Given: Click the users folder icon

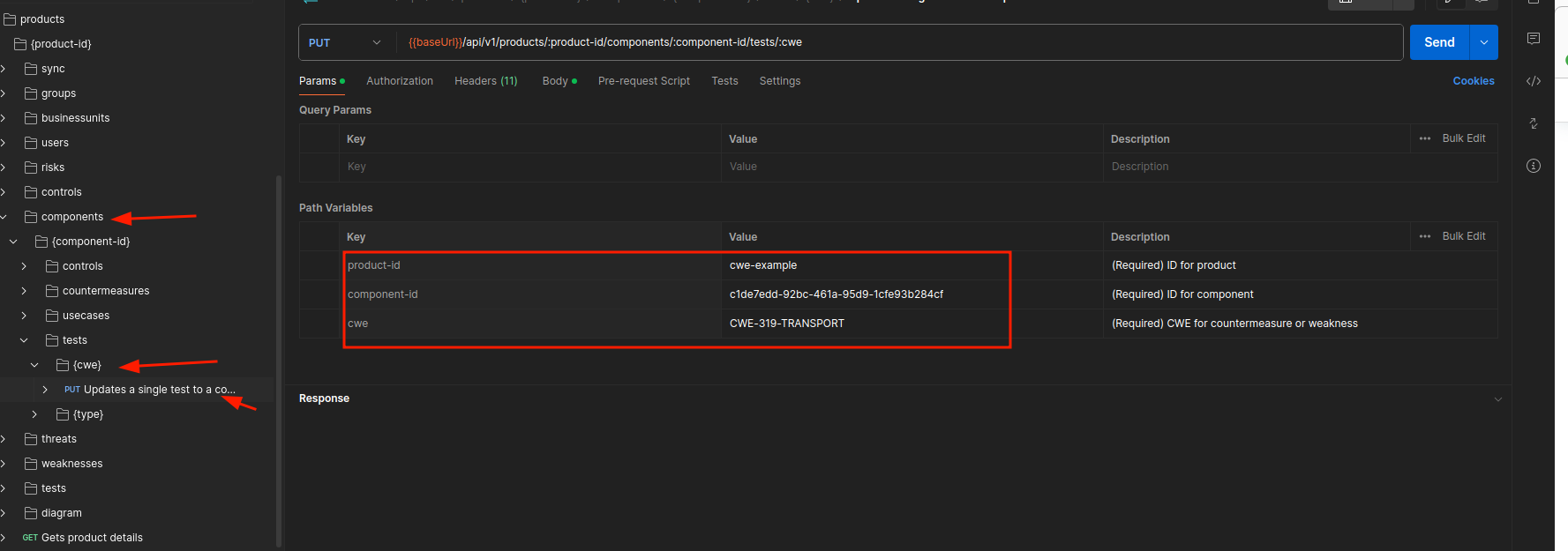Looking at the screenshot, I should click(31, 142).
